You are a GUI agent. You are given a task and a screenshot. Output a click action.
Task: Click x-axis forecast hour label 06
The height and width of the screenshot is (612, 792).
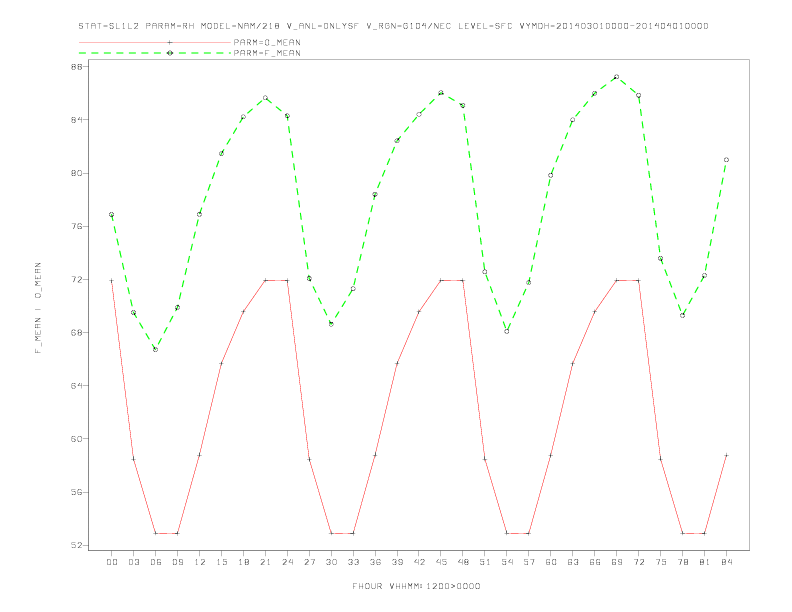156,562
